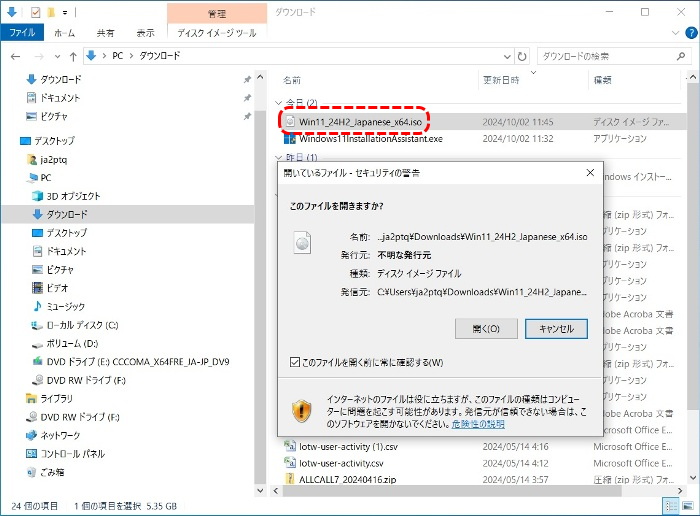Select DVD ドライブ (E:) CCCOMA_X64FRE_JA-JP_DV9
Viewport: 700px width, 516px height.
pos(131,362)
